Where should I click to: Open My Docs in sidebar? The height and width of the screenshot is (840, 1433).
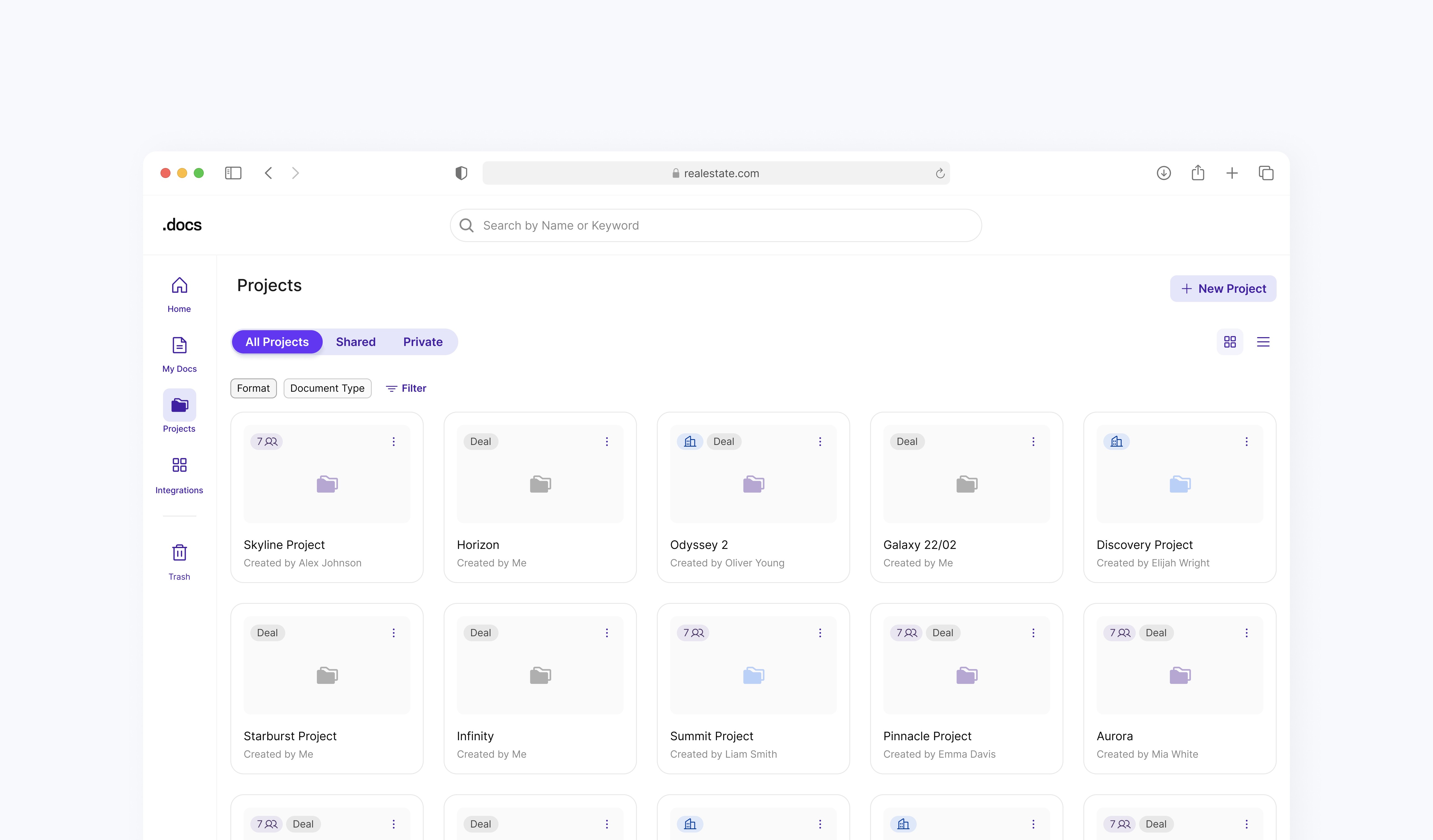pyautogui.click(x=179, y=354)
